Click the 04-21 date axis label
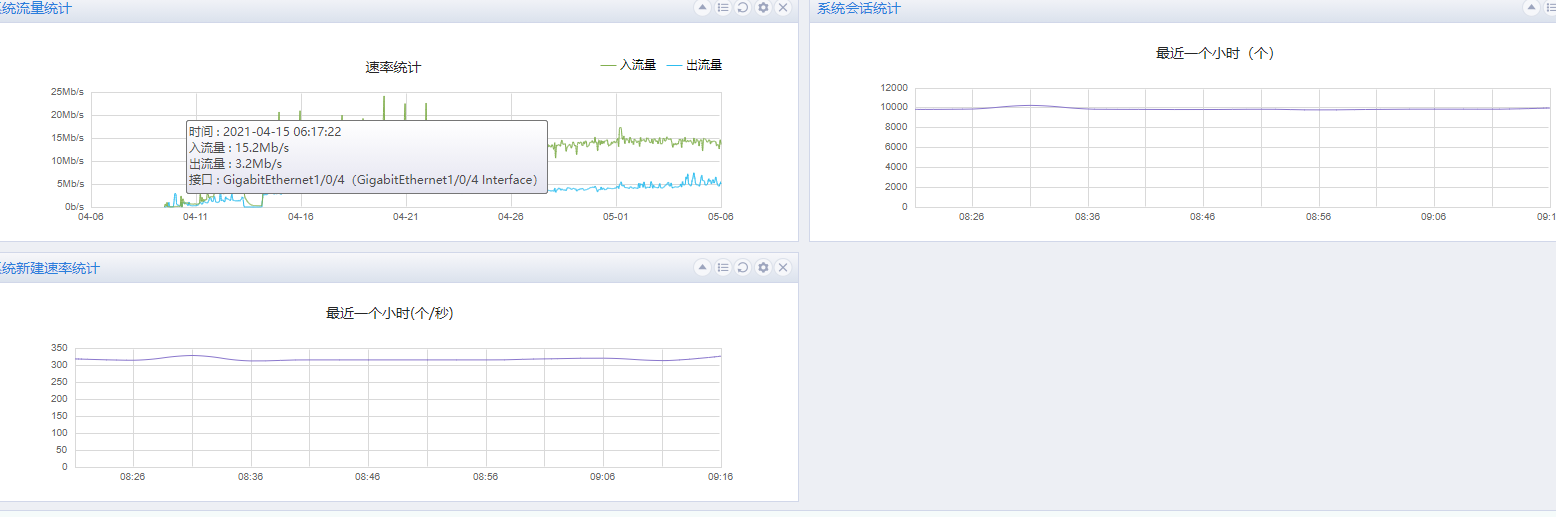Screen dimensions: 1556x517 pyautogui.click(x=405, y=216)
